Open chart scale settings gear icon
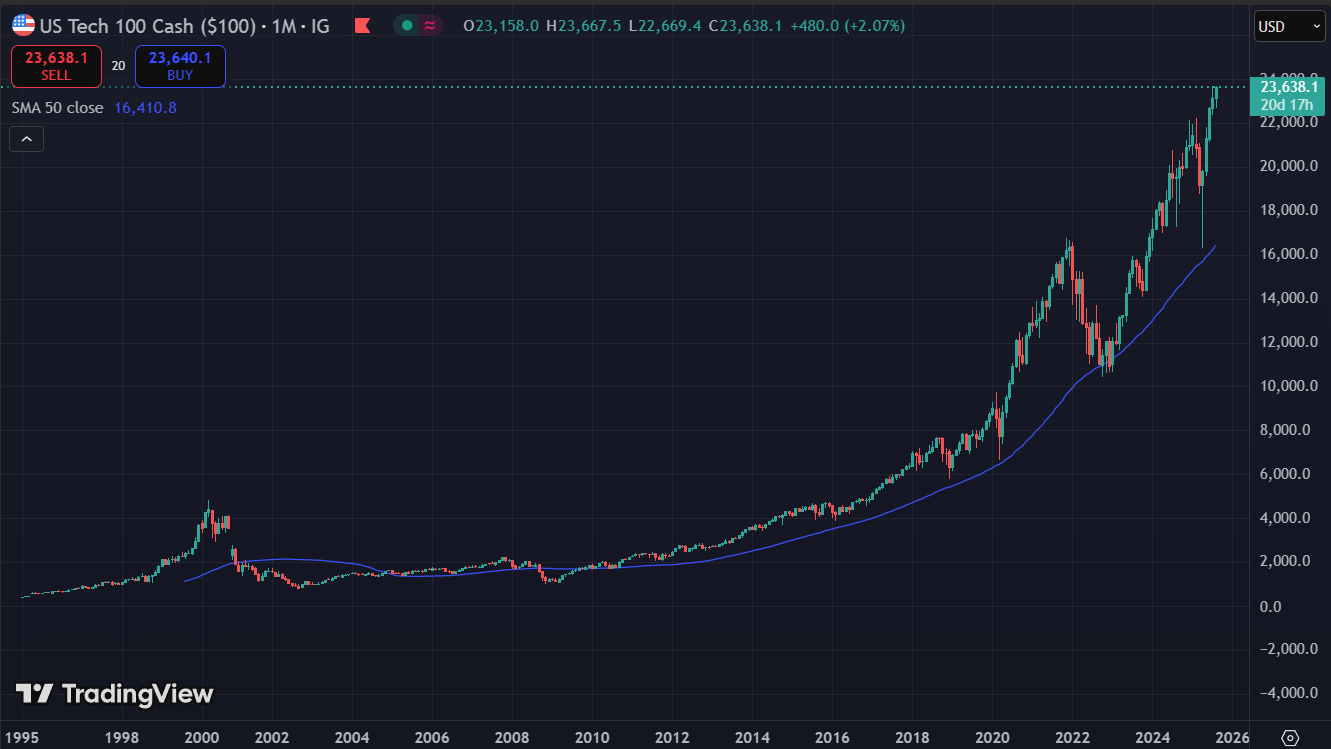The width and height of the screenshot is (1331, 749). tap(1290, 737)
